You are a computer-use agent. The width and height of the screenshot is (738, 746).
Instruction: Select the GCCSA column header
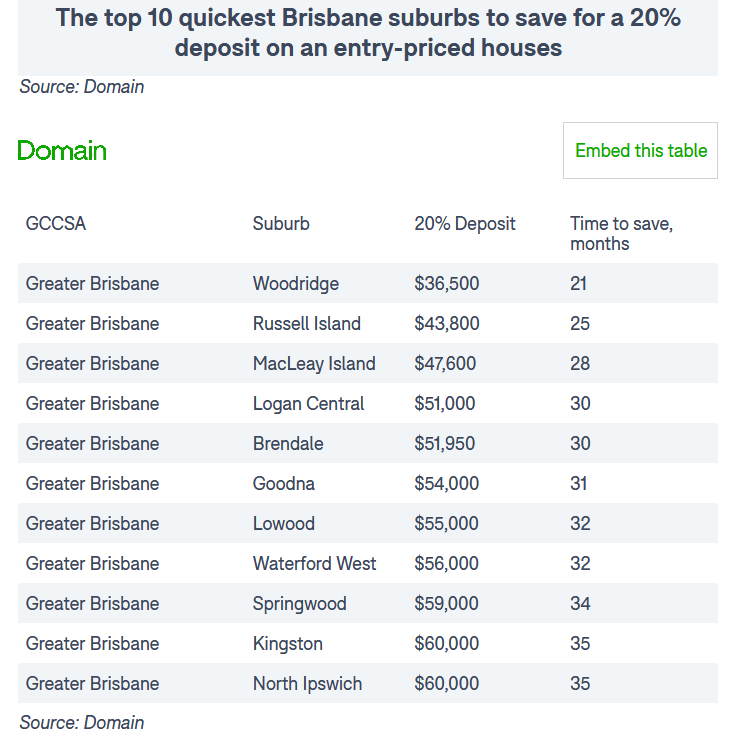56,224
